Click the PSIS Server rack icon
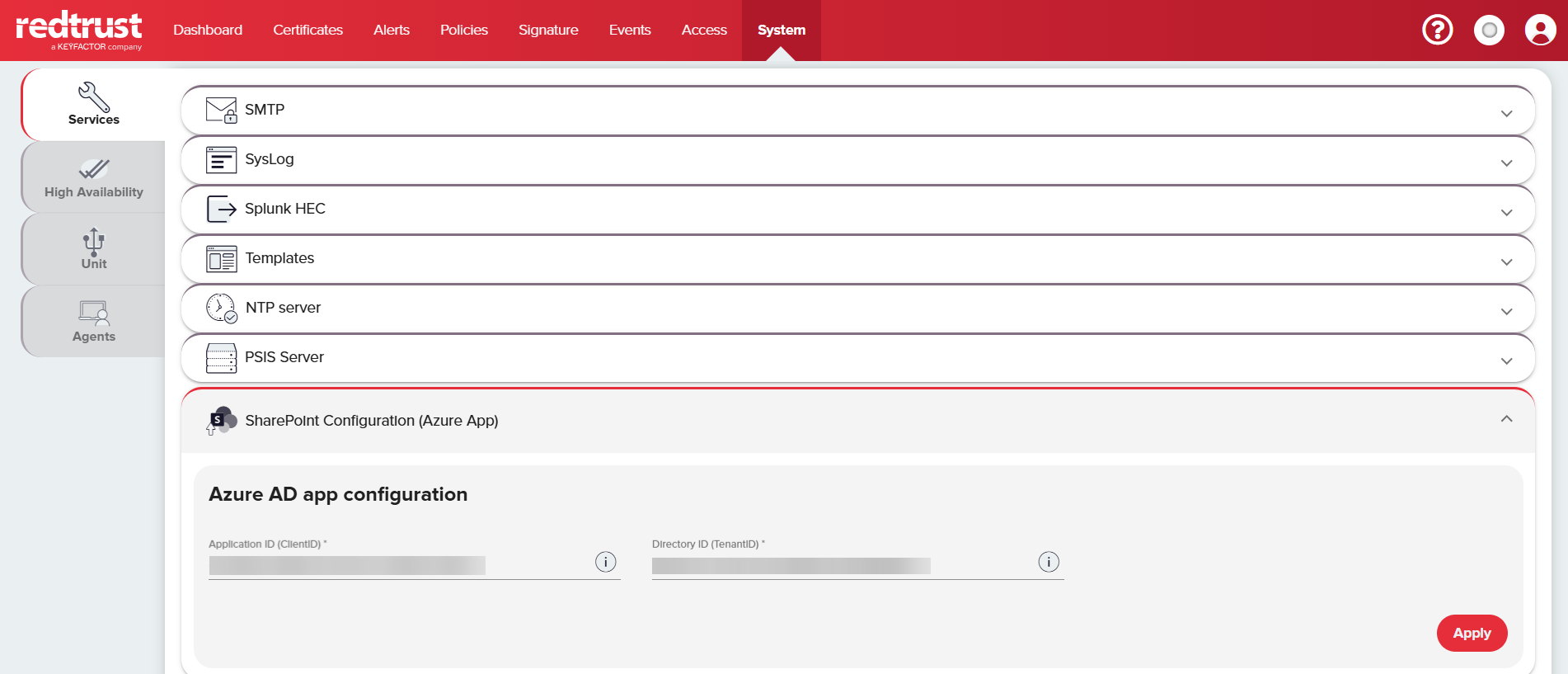This screenshot has height=674, width=1568. click(x=221, y=358)
